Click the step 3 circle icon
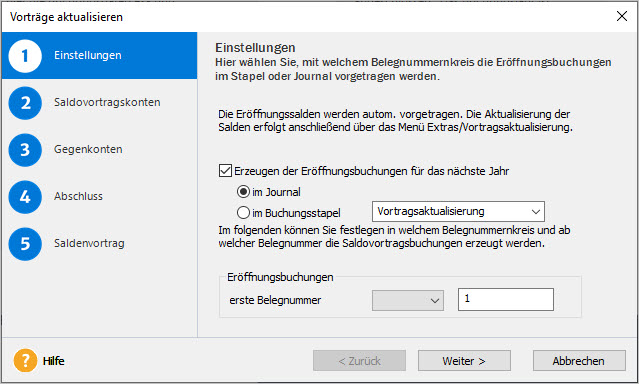The height and width of the screenshot is (384, 639). (x=25, y=150)
